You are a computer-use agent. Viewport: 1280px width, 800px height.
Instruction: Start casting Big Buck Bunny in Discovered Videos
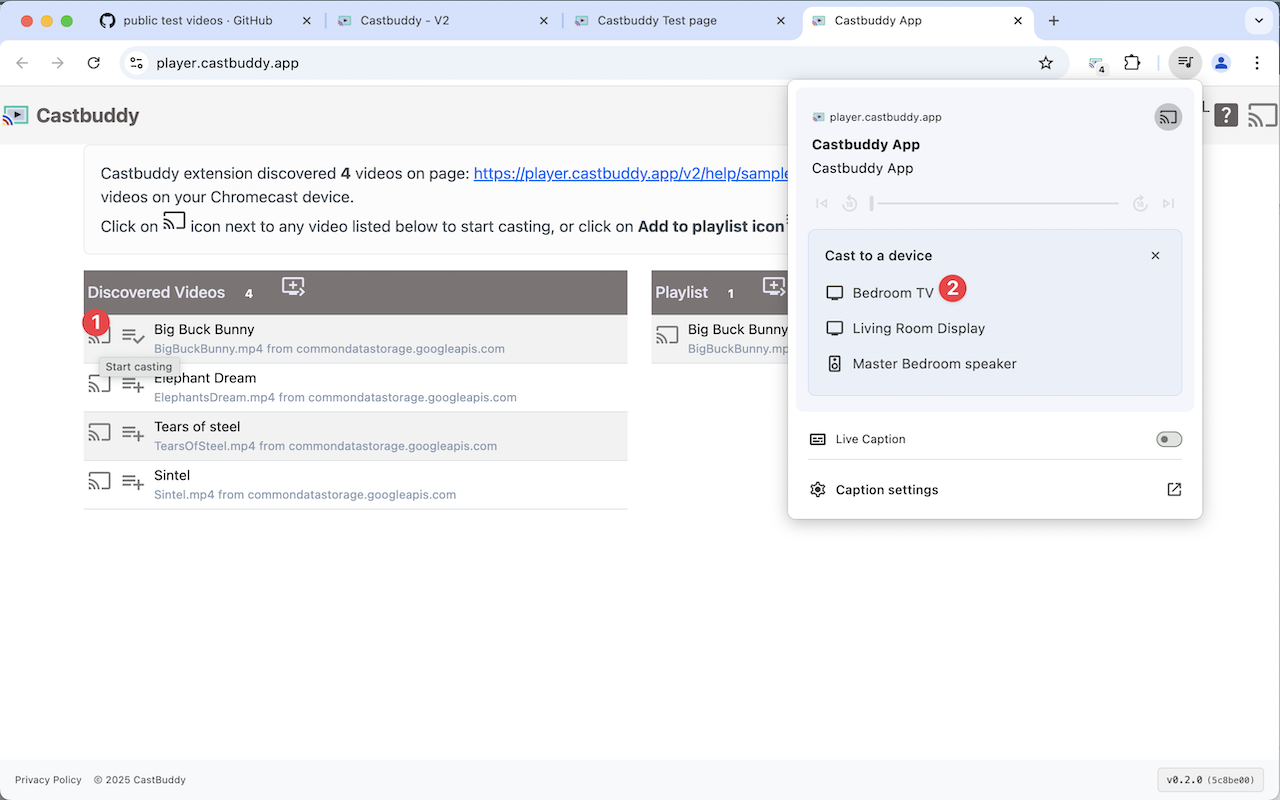tap(99, 336)
